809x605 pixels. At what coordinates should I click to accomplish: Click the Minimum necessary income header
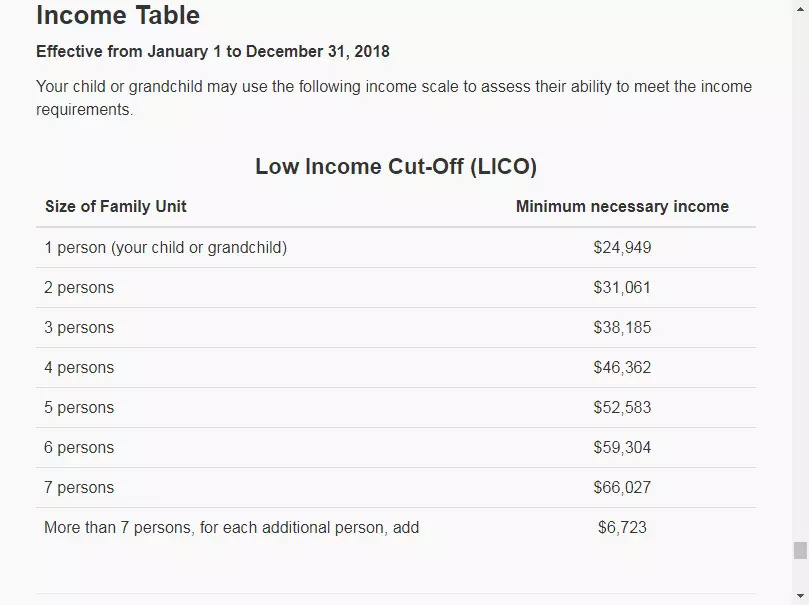[622, 207]
